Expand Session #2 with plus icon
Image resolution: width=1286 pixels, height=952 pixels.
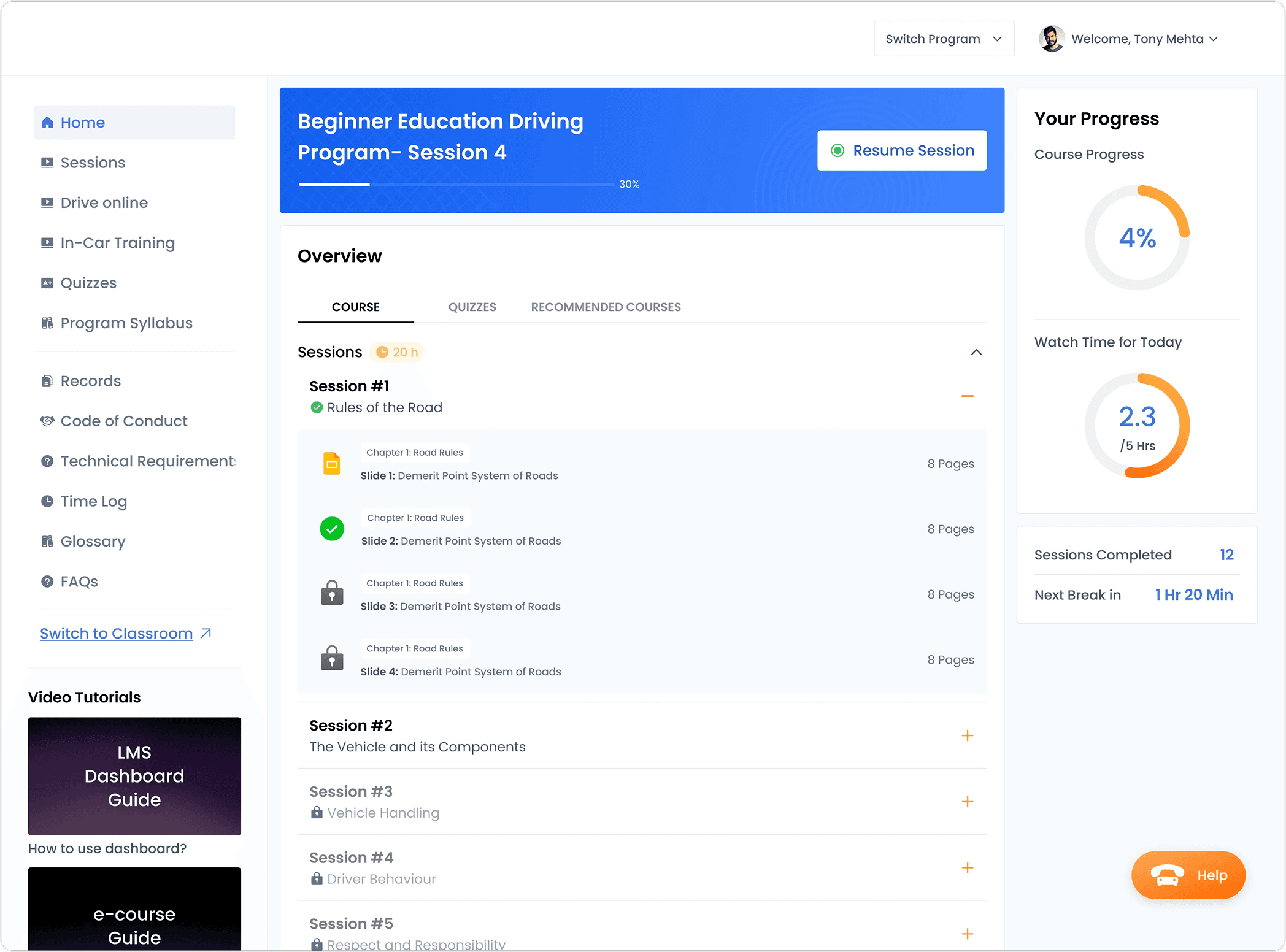point(967,735)
